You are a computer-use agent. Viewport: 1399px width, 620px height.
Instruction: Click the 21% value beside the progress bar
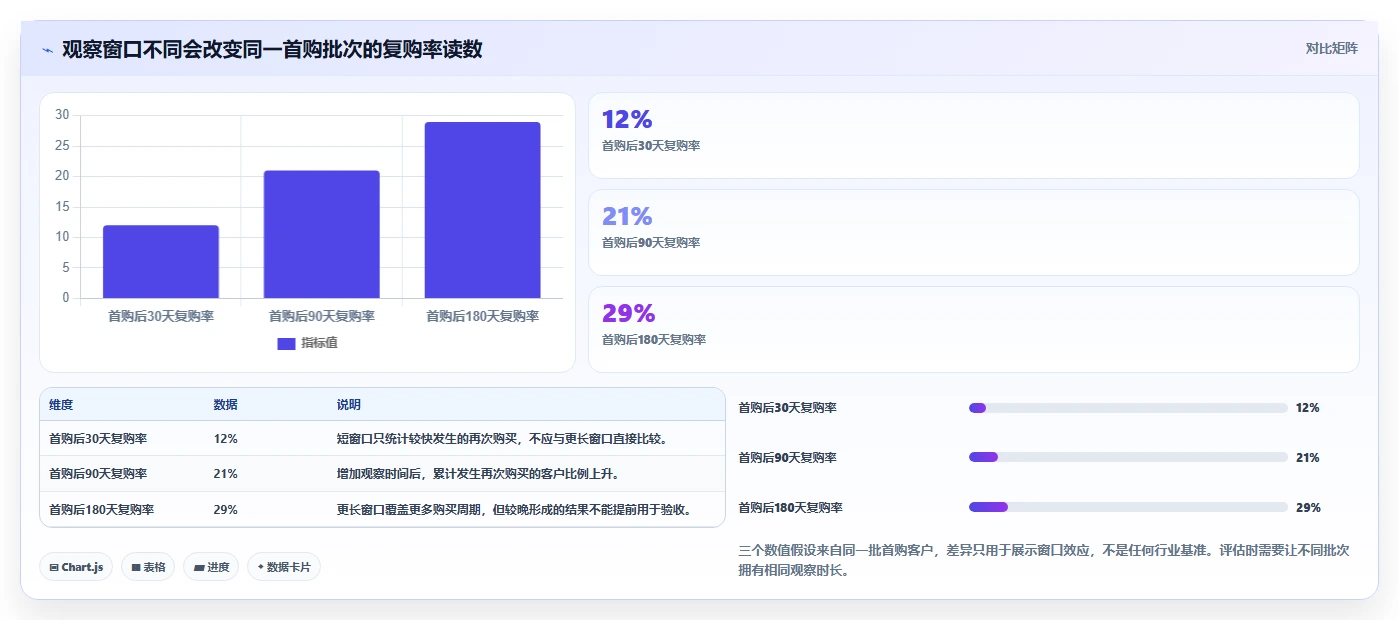pyautogui.click(x=1307, y=457)
